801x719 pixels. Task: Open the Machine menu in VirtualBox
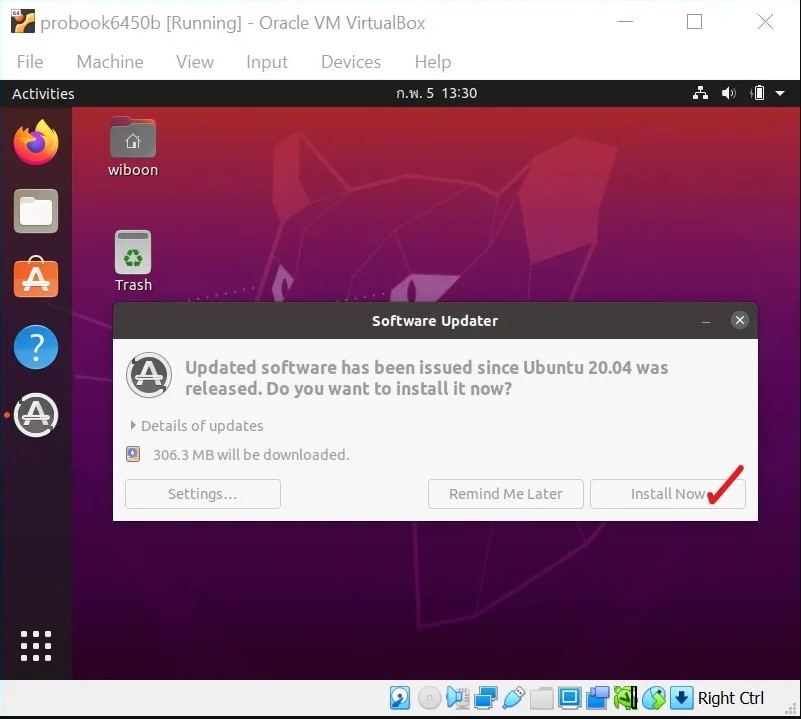pyautogui.click(x=110, y=62)
